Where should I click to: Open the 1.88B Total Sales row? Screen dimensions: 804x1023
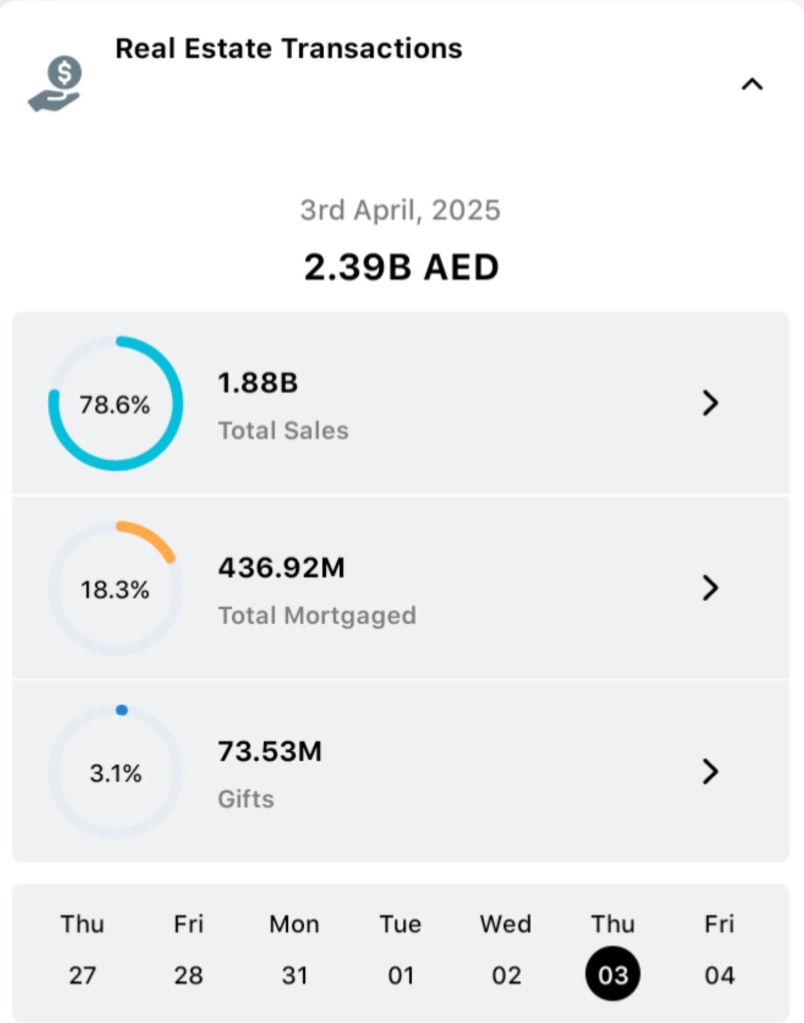(400, 404)
